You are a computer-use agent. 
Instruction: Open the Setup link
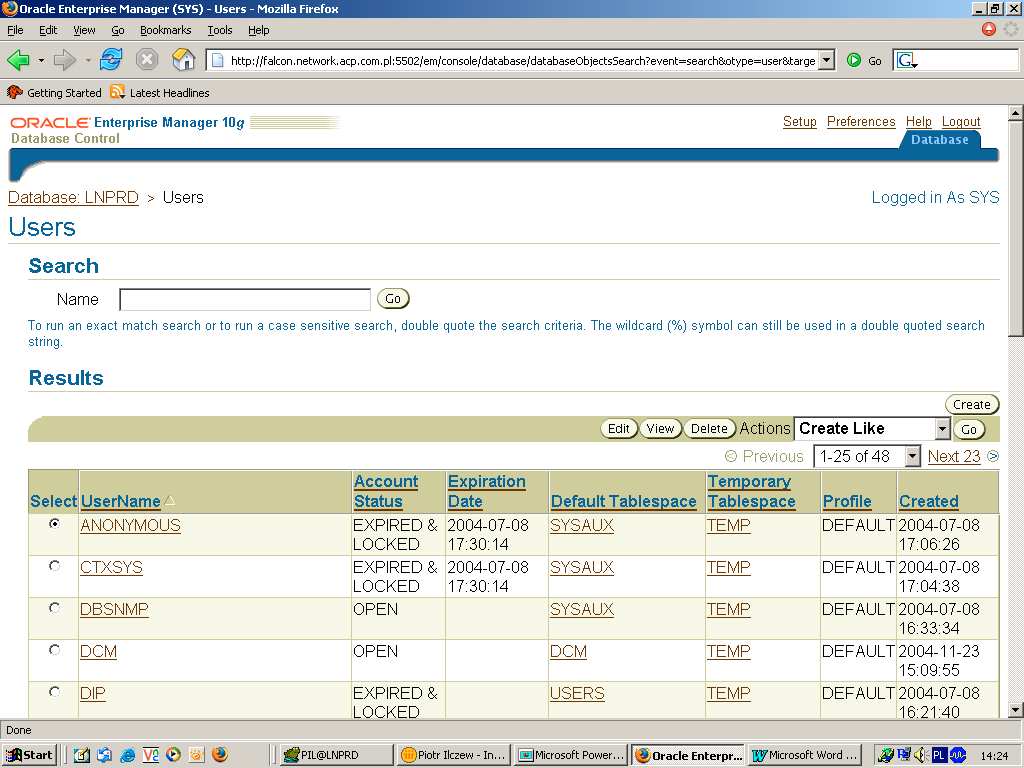point(799,121)
